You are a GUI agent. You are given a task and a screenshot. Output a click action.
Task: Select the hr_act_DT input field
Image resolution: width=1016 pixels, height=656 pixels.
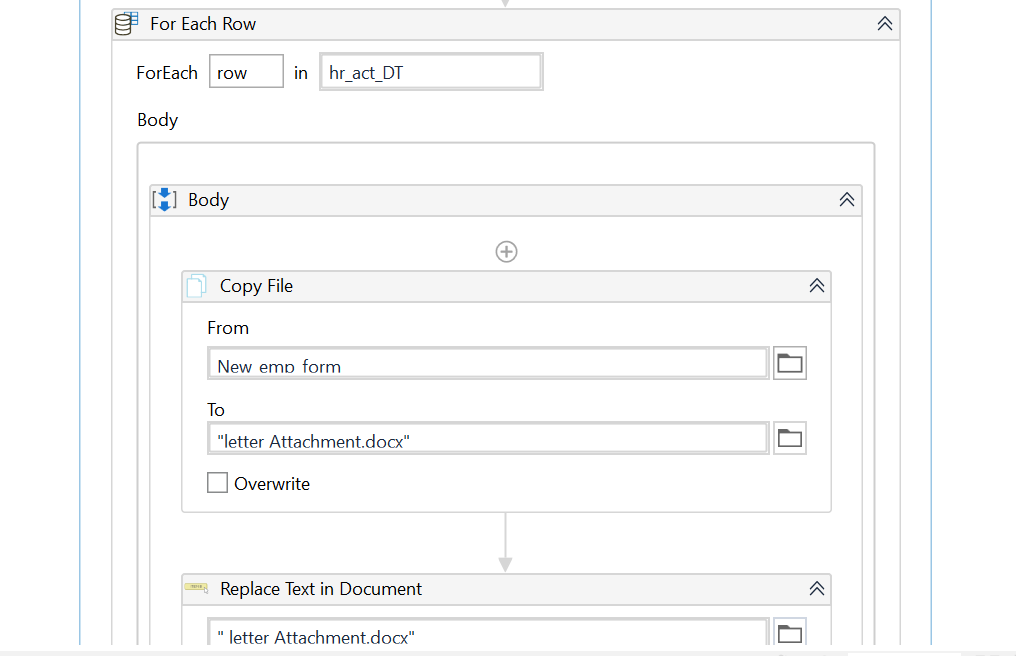click(x=430, y=71)
